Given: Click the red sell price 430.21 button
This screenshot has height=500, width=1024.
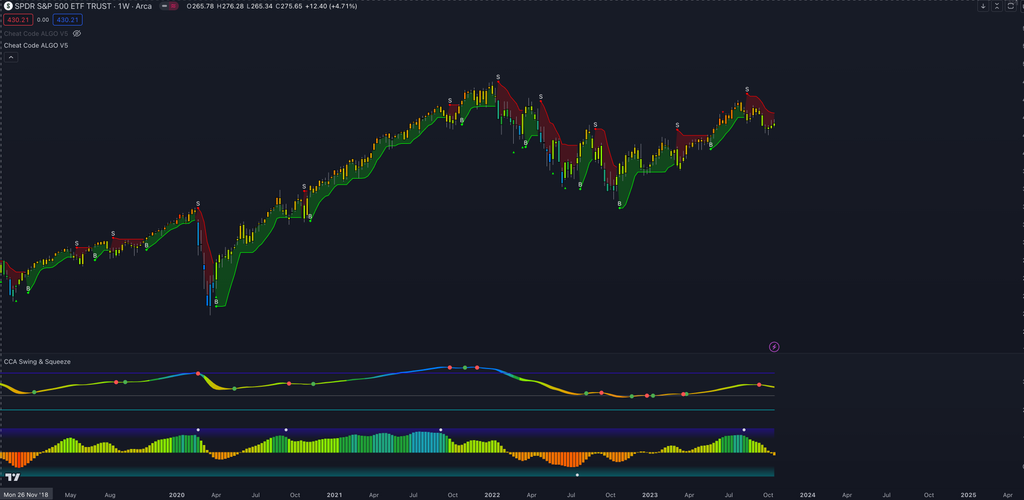Looking at the screenshot, I should [x=17, y=20].
